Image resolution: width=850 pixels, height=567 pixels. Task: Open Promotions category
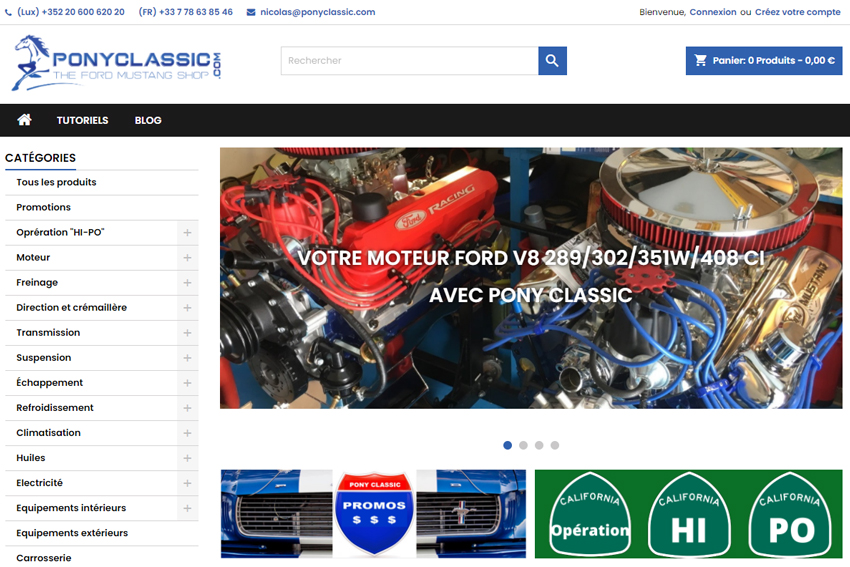click(x=43, y=207)
